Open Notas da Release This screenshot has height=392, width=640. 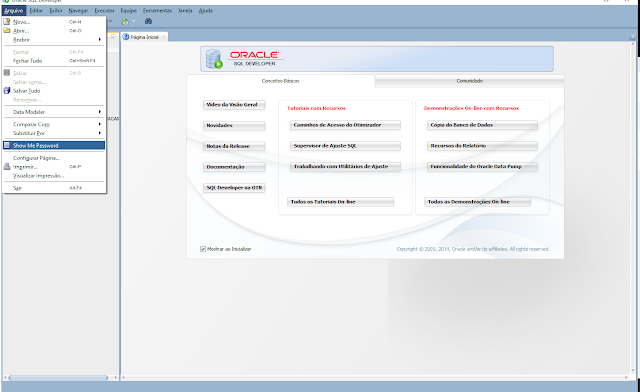point(234,146)
